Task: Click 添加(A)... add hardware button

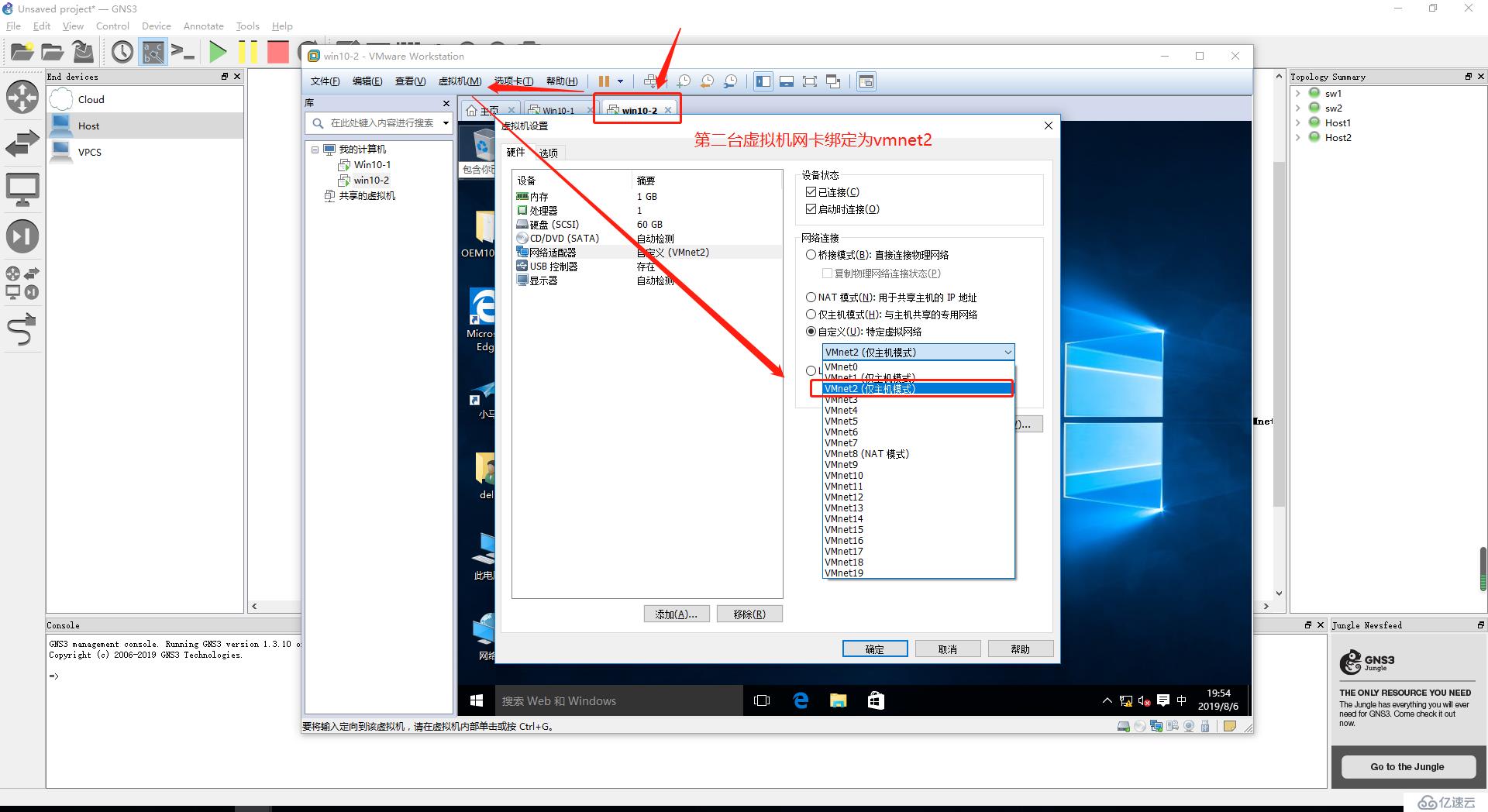Action: point(677,614)
